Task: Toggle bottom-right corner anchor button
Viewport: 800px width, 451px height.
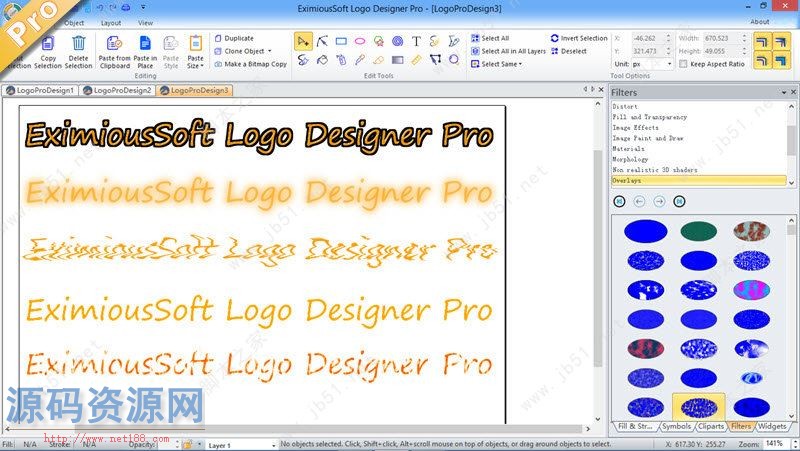Action: coord(781,61)
